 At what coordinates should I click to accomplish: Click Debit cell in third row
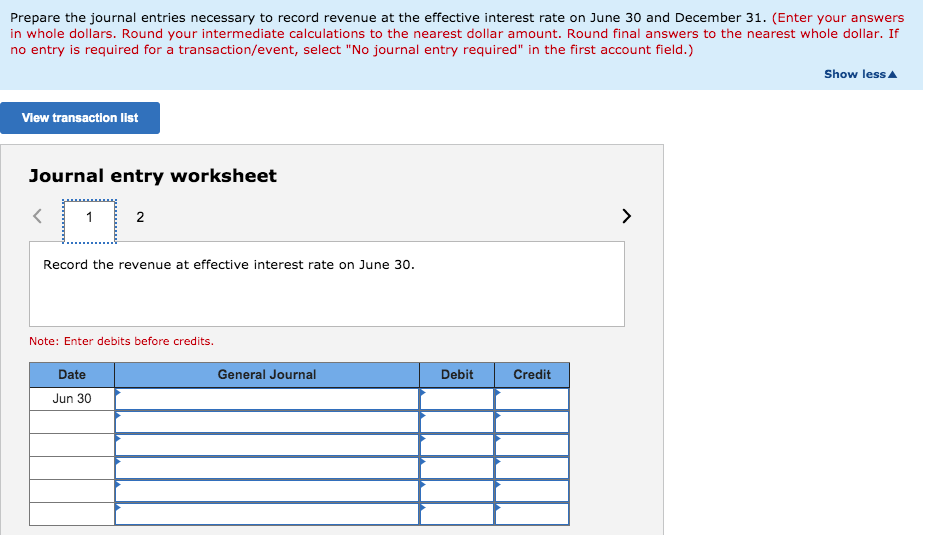[457, 445]
